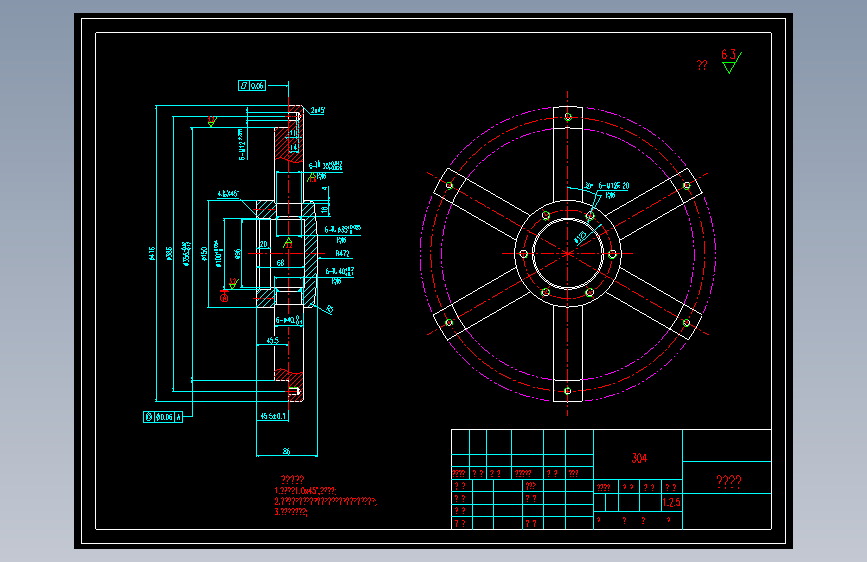Click the green roughness symbol on the top-left dimension line

tap(212, 121)
